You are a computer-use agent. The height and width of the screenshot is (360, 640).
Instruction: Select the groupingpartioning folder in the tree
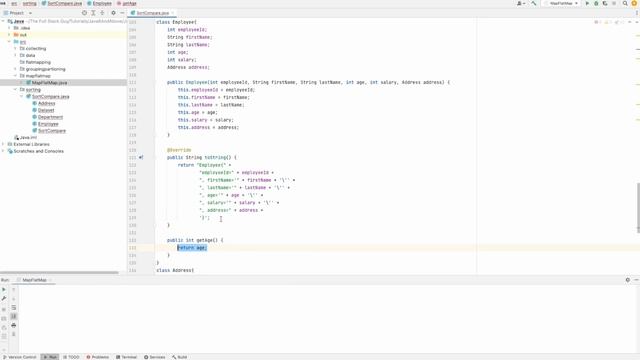click(x=45, y=69)
